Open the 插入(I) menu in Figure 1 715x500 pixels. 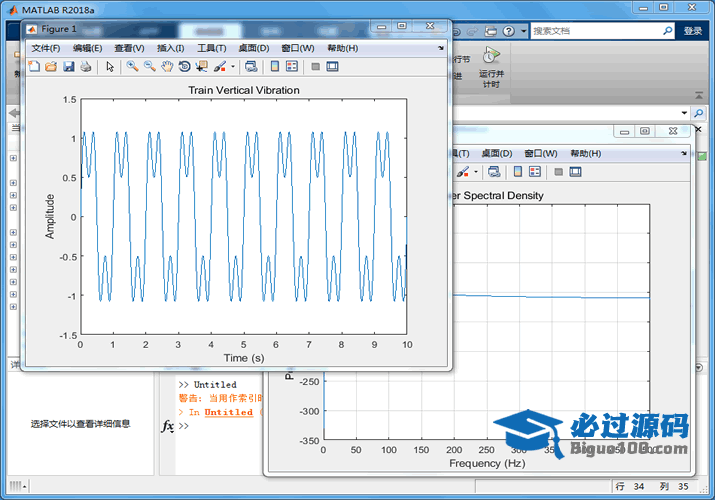[x=171, y=48]
